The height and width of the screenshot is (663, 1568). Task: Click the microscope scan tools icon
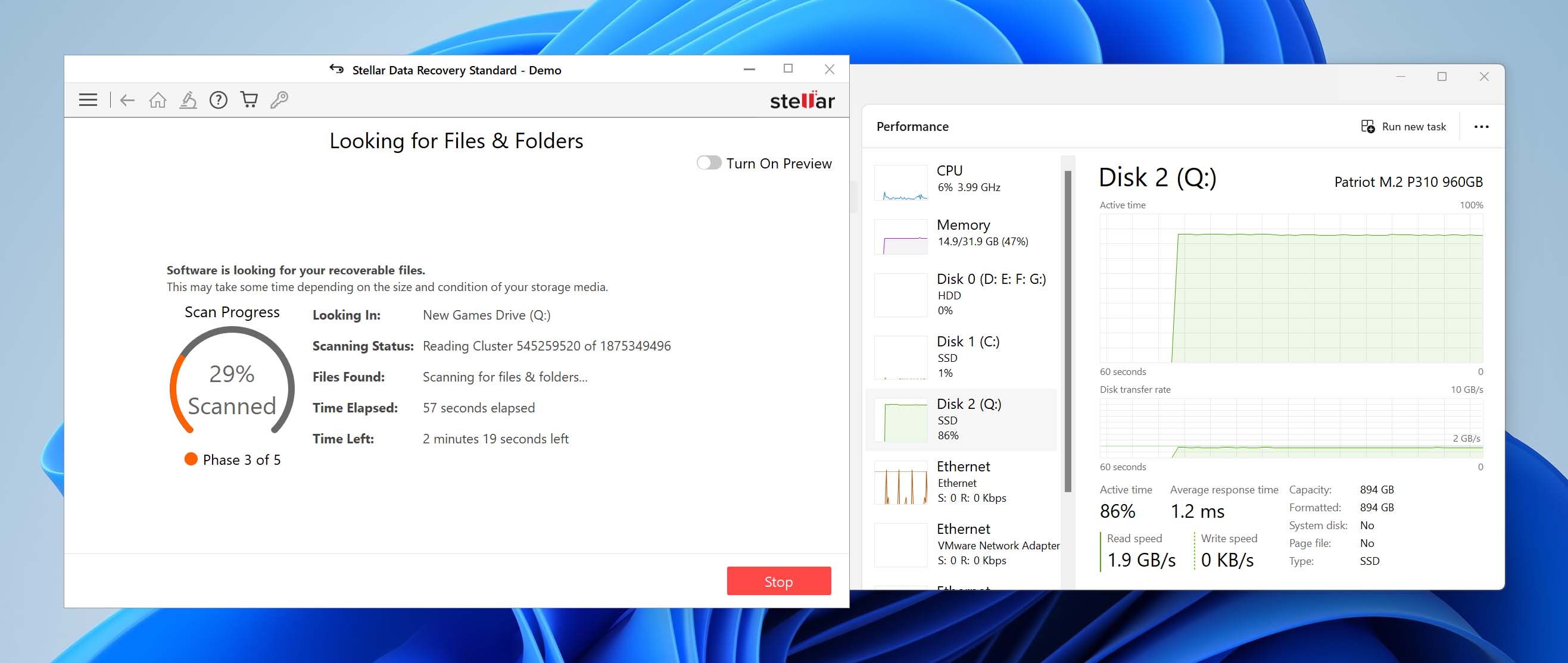click(x=188, y=100)
